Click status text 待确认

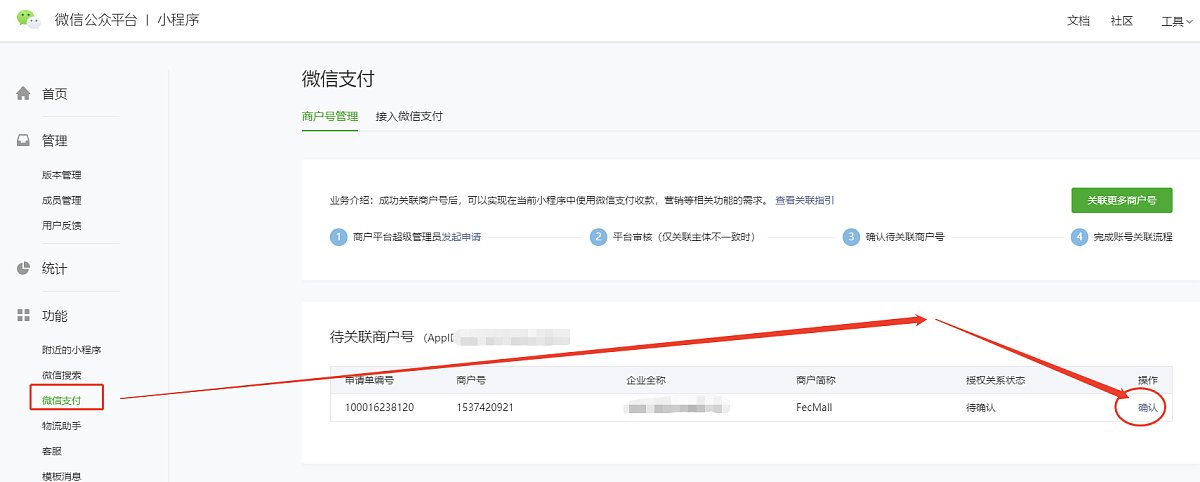[980, 408]
